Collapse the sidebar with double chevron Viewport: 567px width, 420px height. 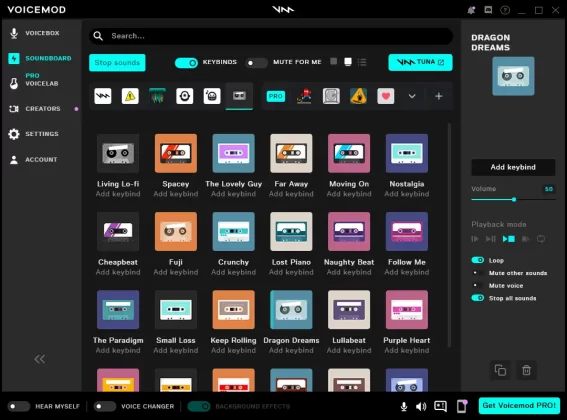coord(40,359)
